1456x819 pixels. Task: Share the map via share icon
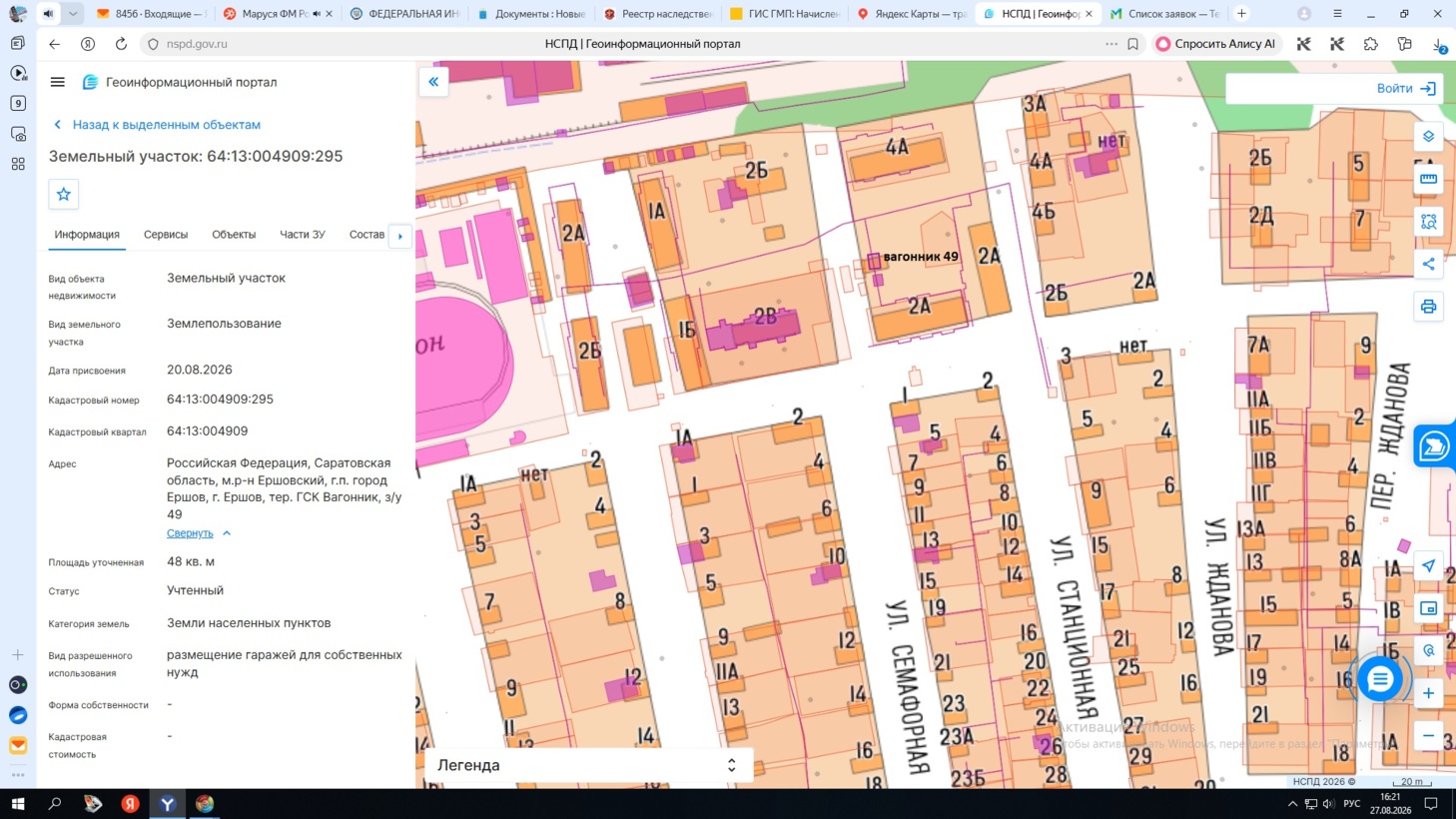(1429, 265)
